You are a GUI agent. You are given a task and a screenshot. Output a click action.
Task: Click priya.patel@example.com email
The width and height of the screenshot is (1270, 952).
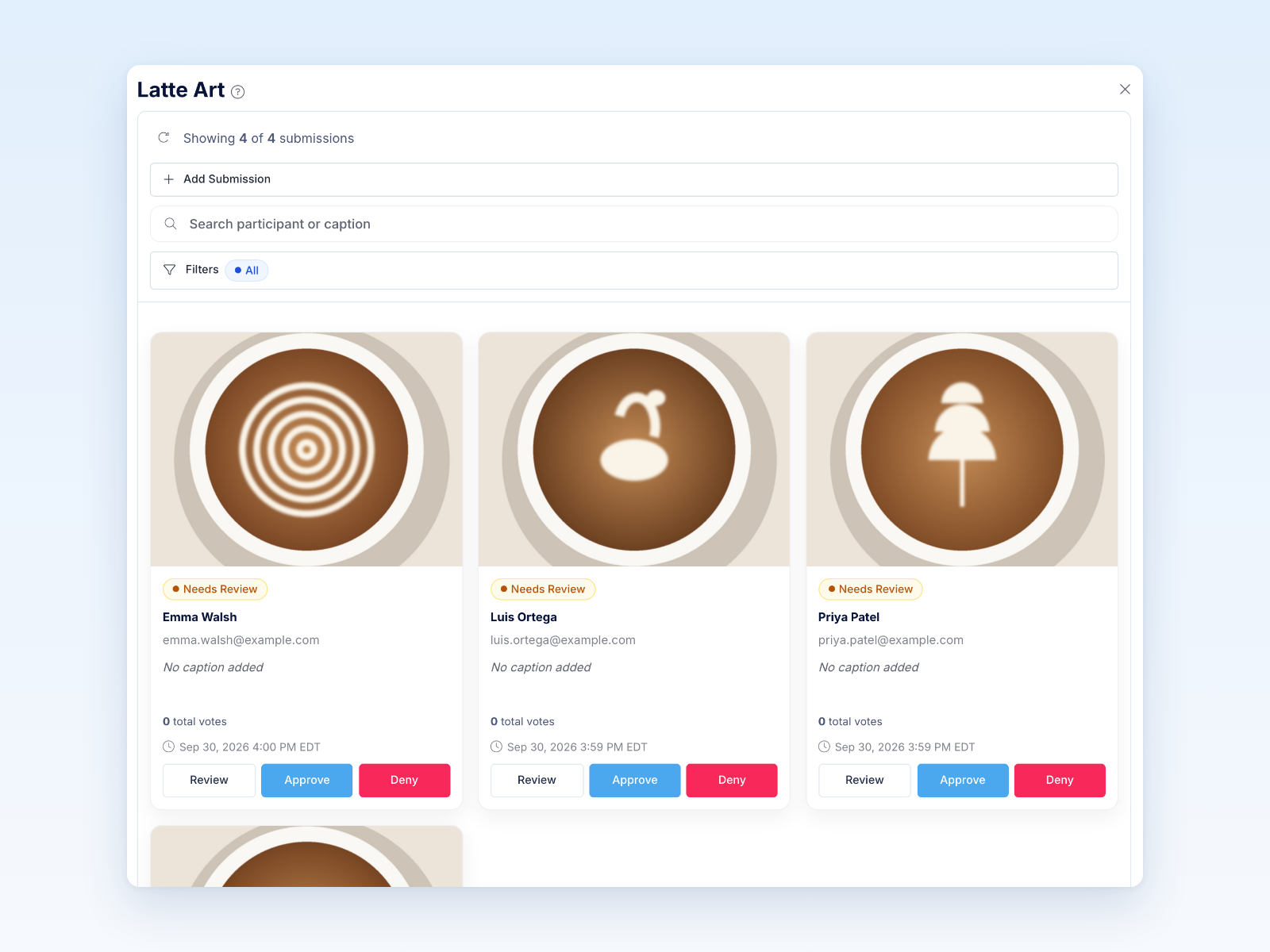891,640
